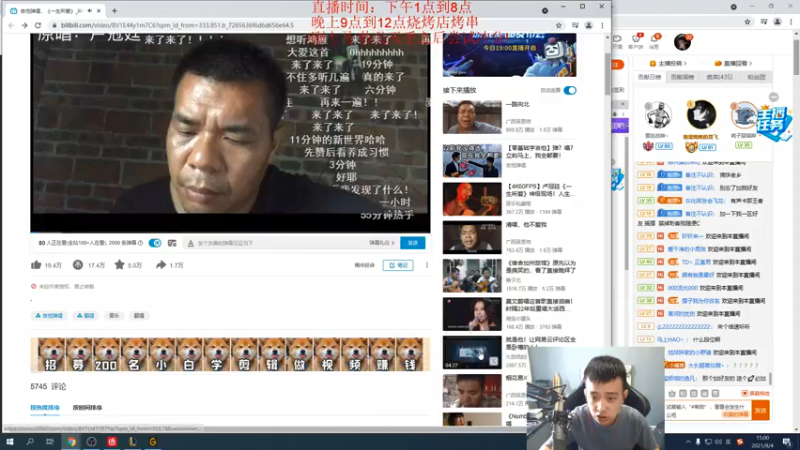This screenshot has height=450, width=800.
Task: Like the video with the thumbs-up icon
Action: click(x=36, y=265)
